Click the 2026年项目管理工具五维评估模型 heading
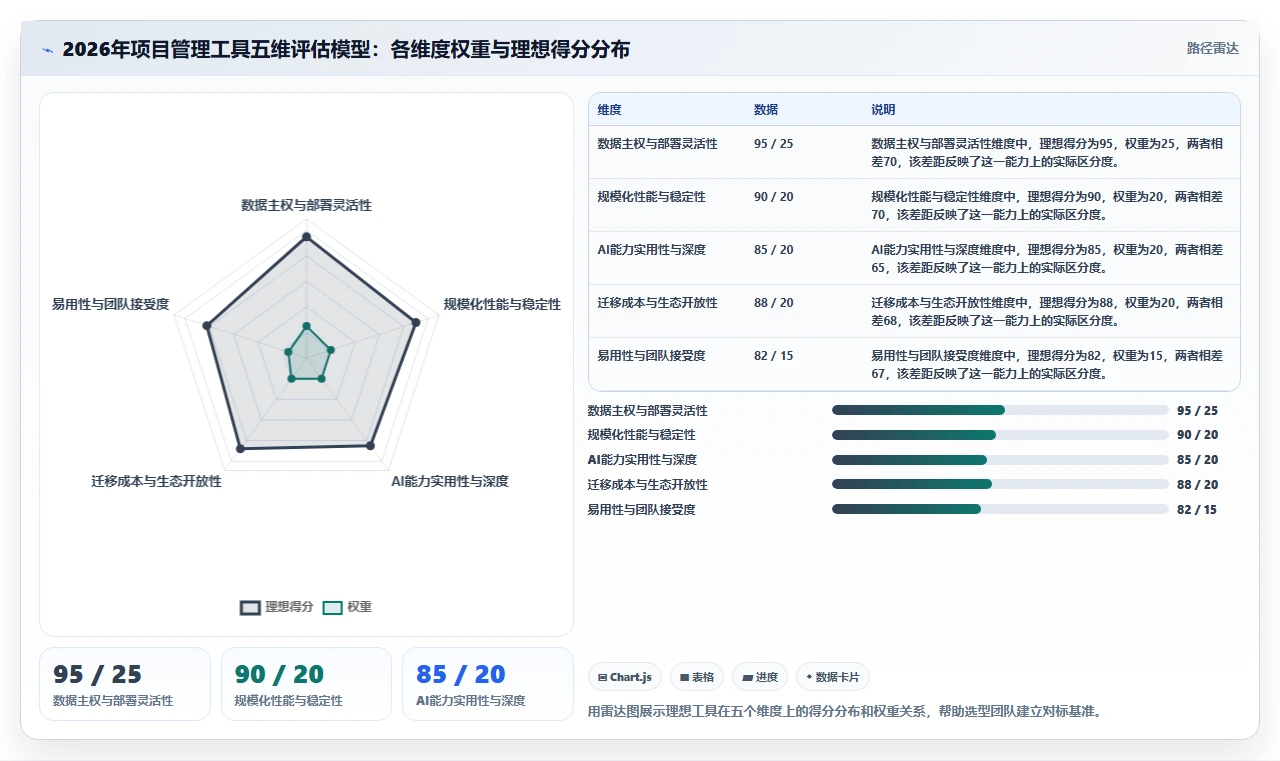 (x=346, y=49)
